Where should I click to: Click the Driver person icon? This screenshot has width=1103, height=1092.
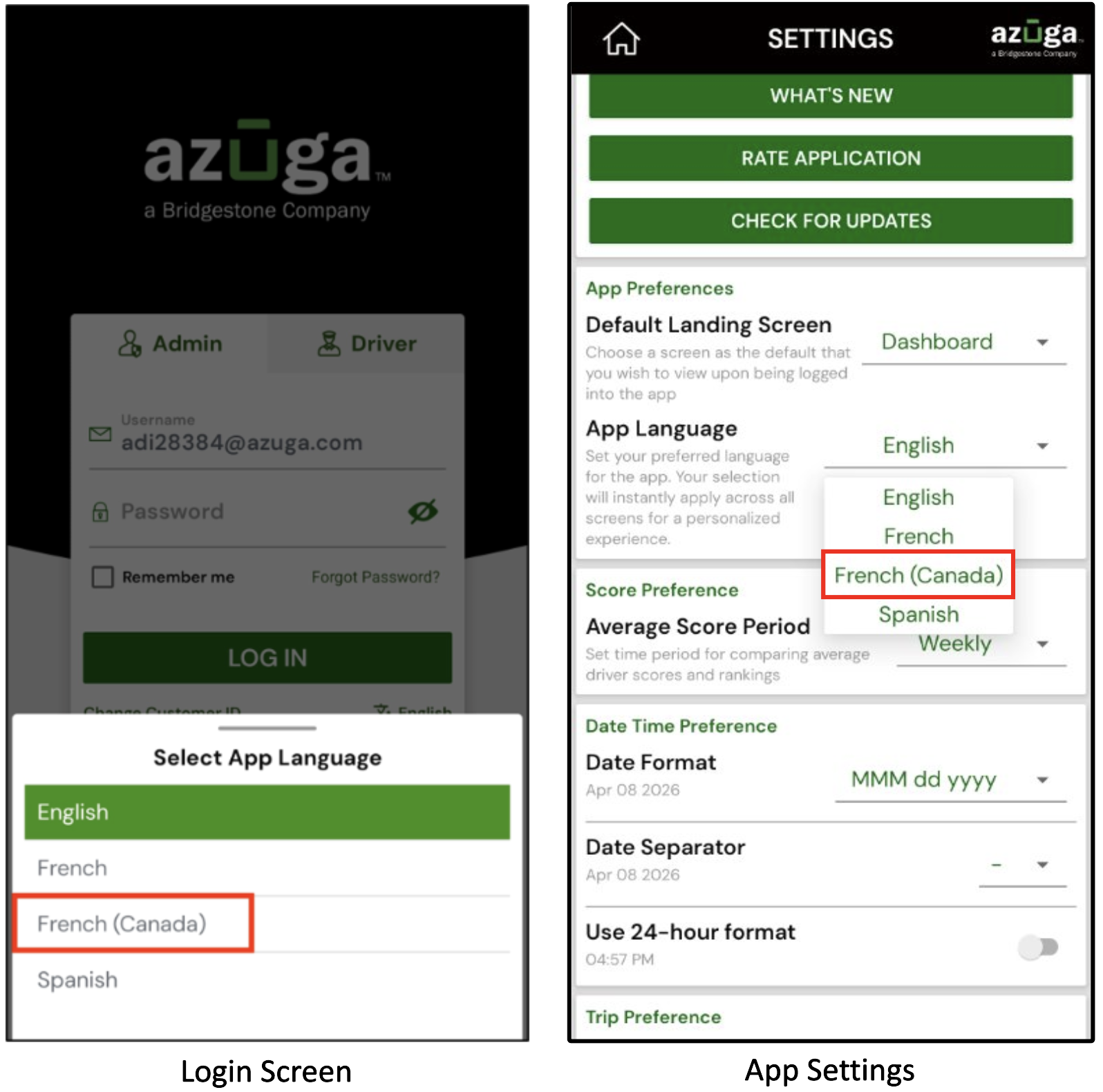tap(329, 343)
